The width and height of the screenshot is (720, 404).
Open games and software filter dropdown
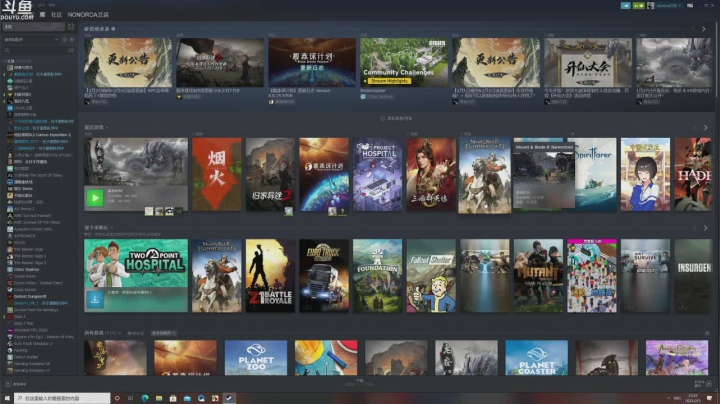[x=31, y=40]
